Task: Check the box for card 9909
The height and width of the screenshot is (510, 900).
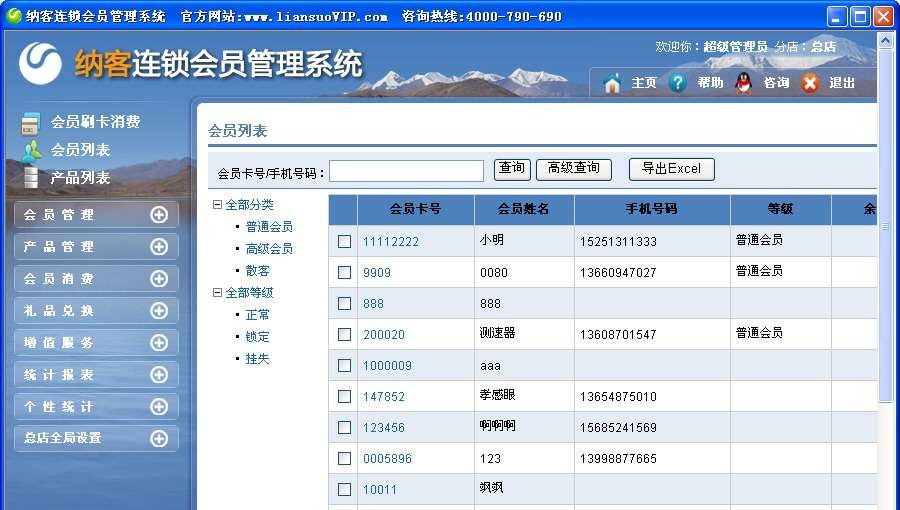Action: coord(344,272)
